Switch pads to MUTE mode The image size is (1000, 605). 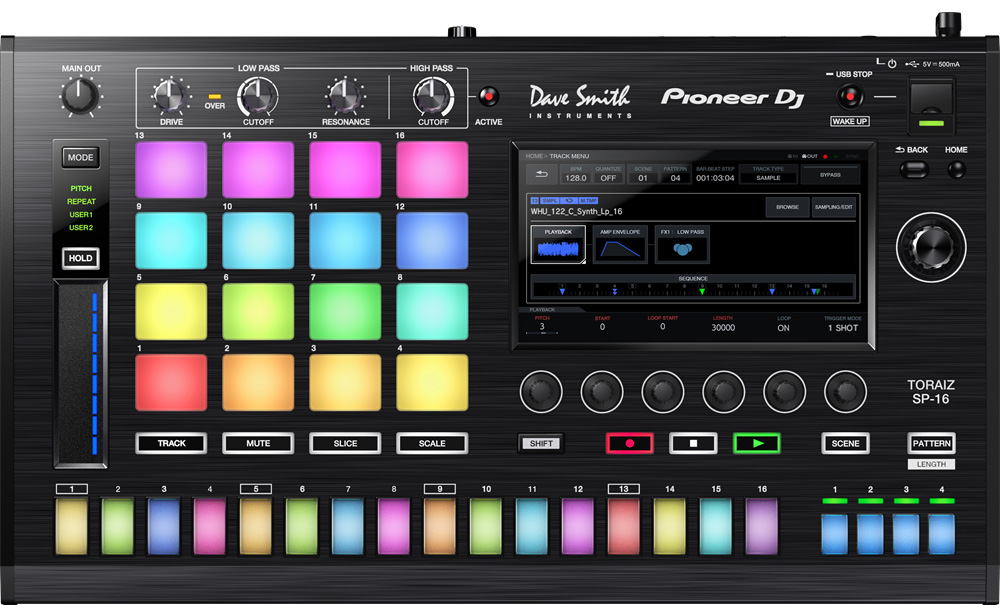coord(258,443)
